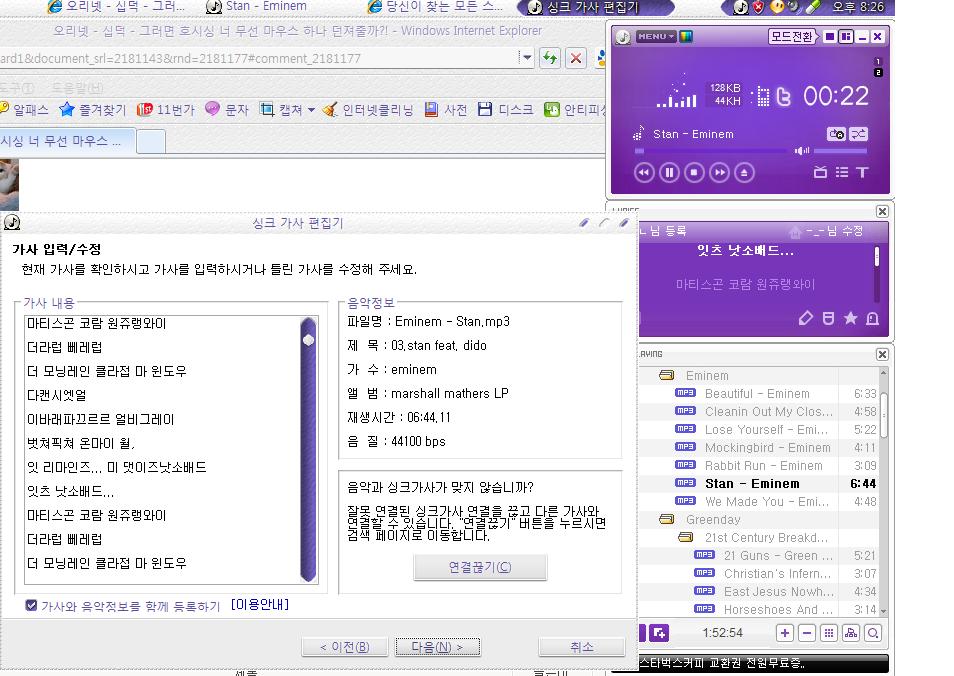Select skin preset 1 in player
The image size is (954, 676).
[x=877, y=61]
